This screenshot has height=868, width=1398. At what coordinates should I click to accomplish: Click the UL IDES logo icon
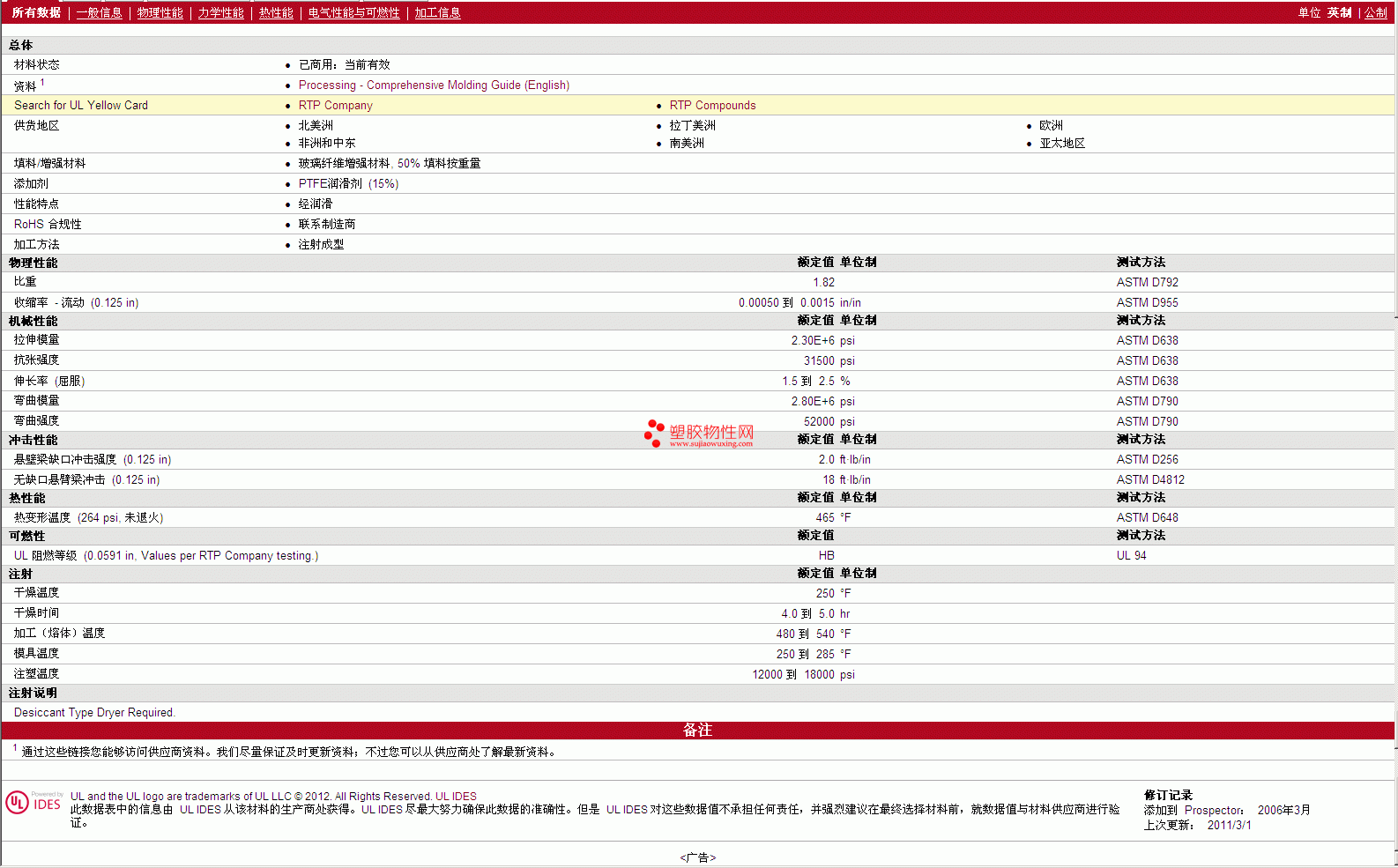click(x=34, y=802)
